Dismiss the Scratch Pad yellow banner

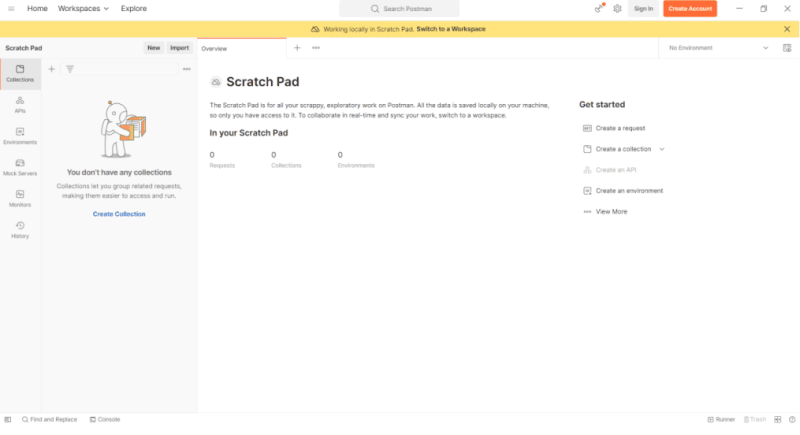(786, 29)
